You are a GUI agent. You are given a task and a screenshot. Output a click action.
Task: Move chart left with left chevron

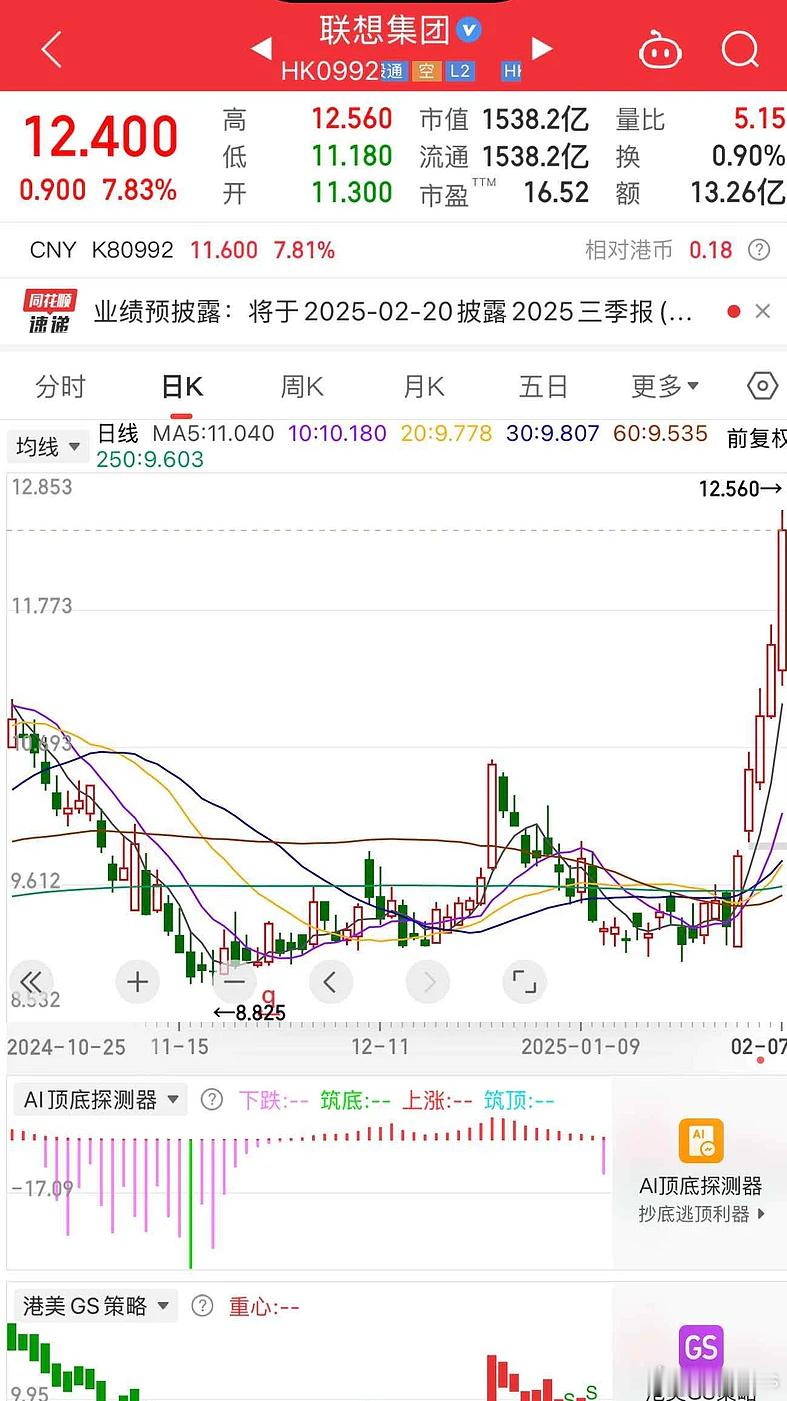pyautogui.click(x=330, y=982)
